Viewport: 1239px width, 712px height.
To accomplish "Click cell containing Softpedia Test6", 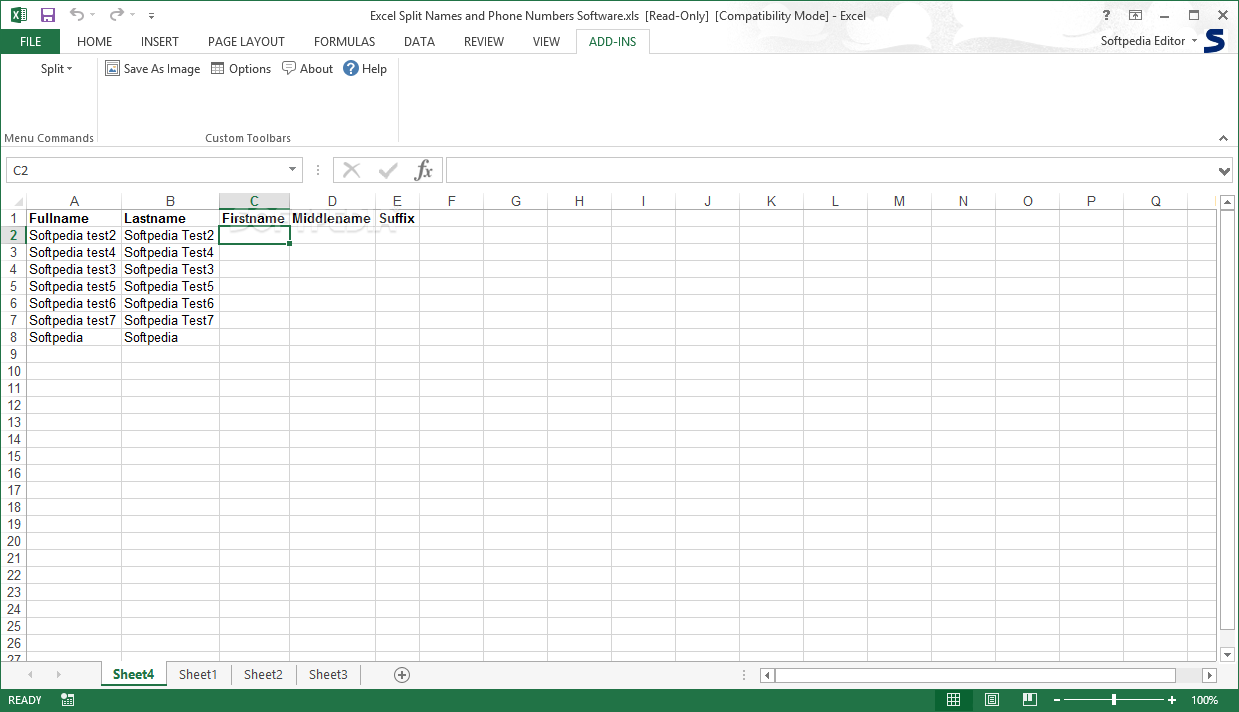I will (170, 303).
